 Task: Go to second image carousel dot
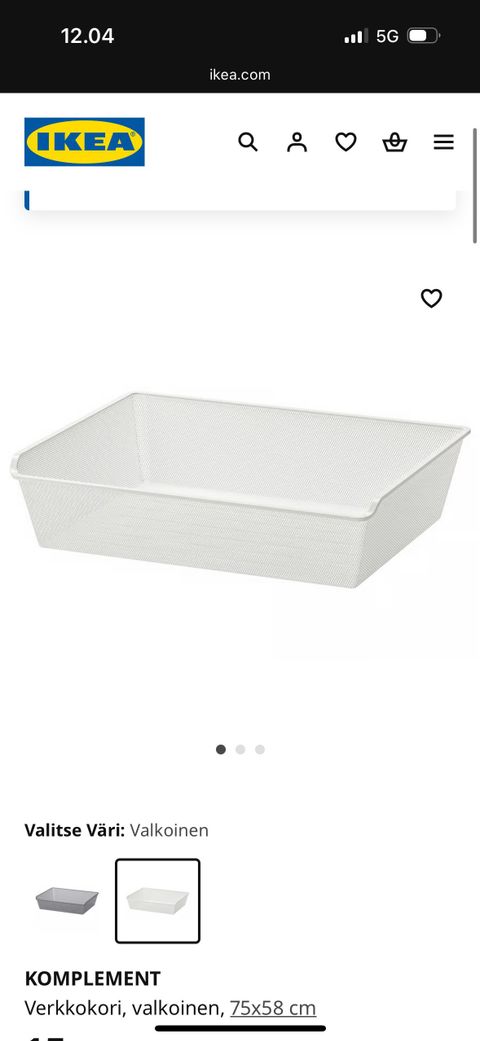coord(240,750)
